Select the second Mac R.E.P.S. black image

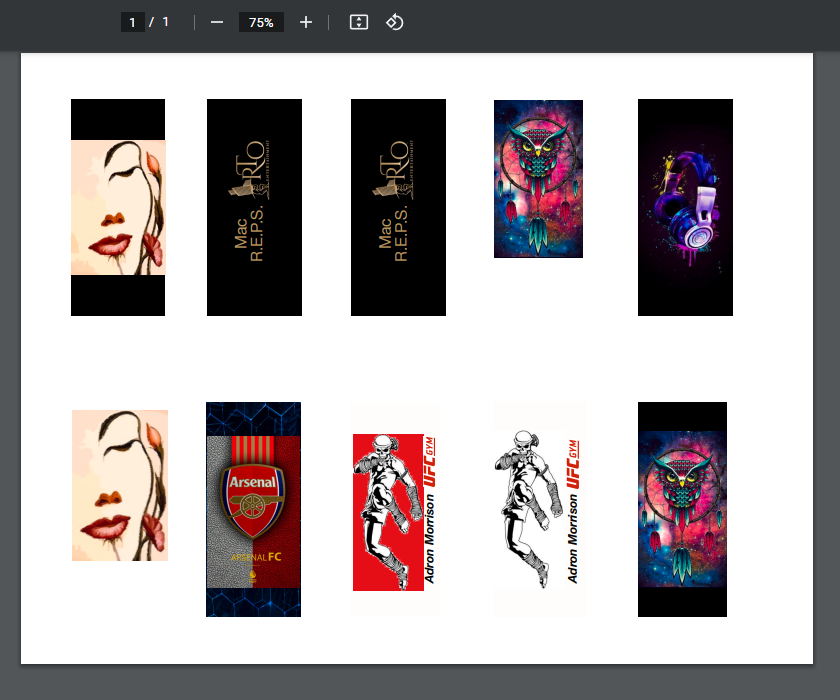pos(398,207)
